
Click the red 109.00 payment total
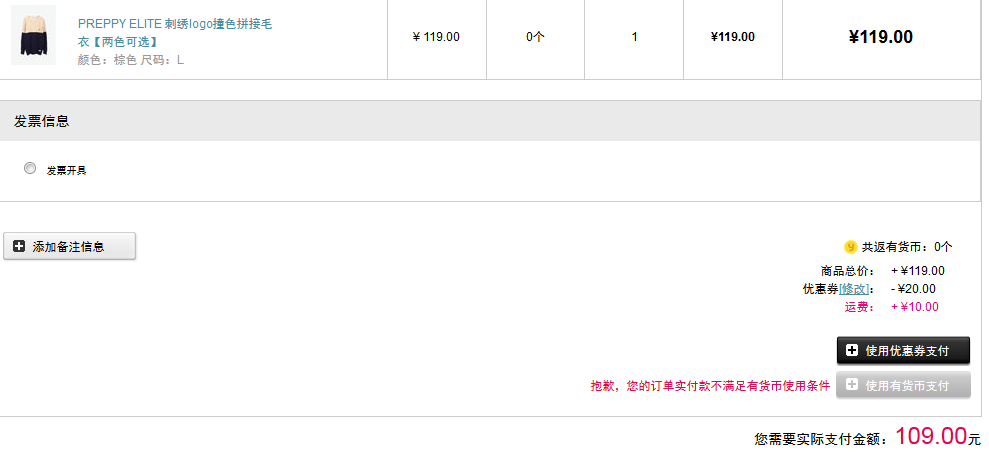[x=931, y=435]
